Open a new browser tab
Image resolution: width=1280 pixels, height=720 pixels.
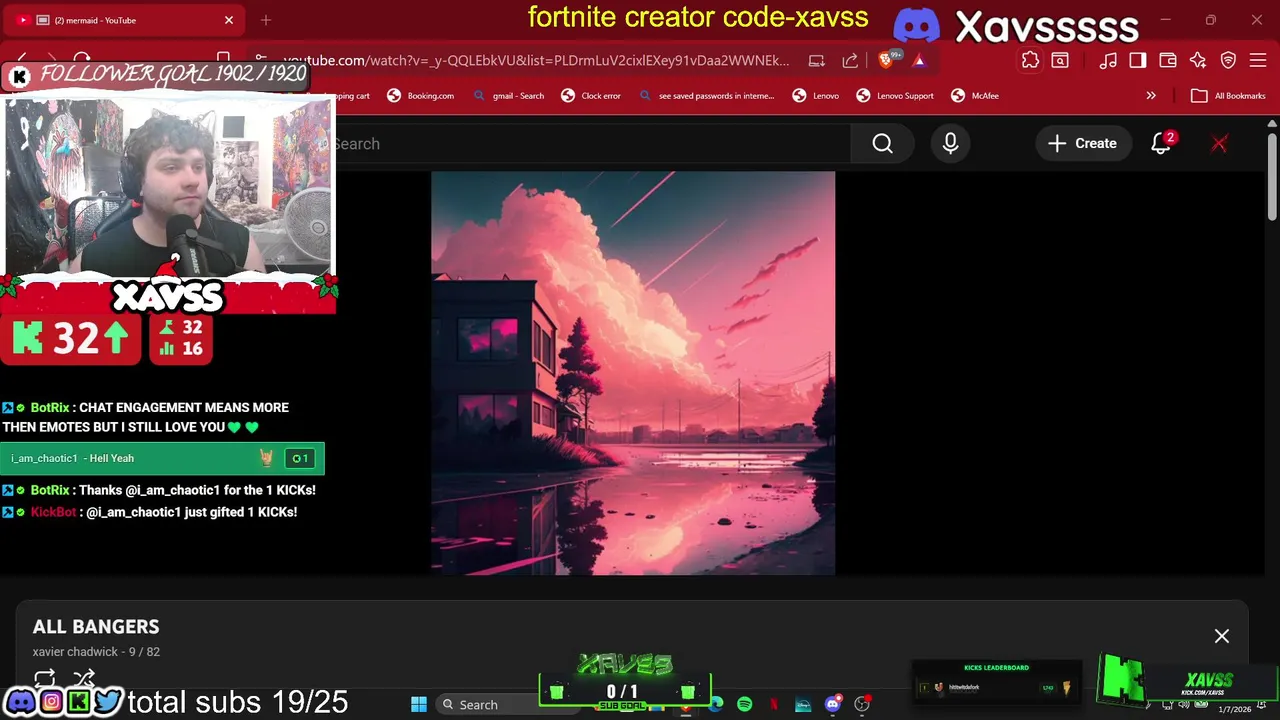pos(266,20)
